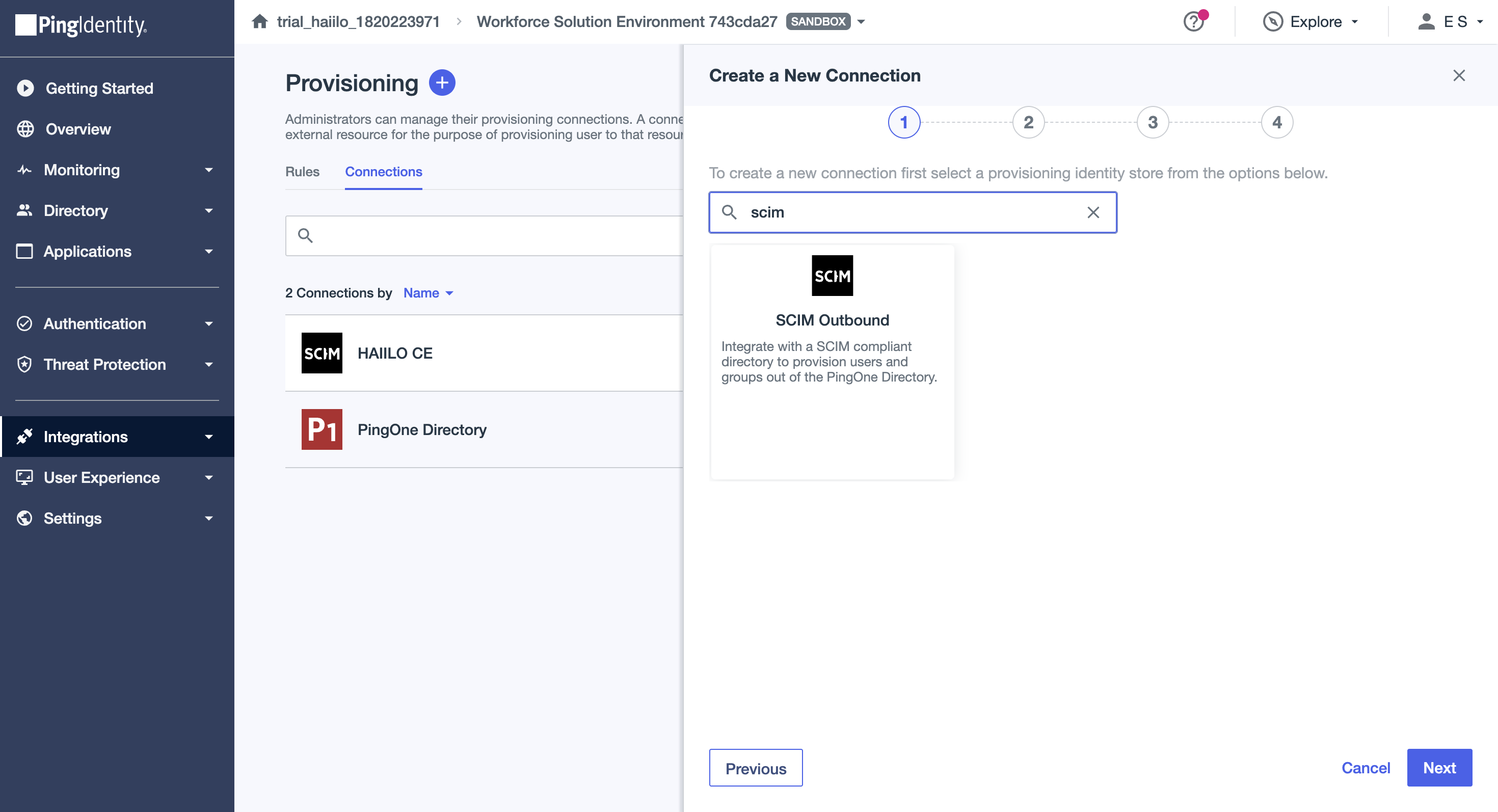Open the E S user account dropdown

click(x=1451, y=21)
